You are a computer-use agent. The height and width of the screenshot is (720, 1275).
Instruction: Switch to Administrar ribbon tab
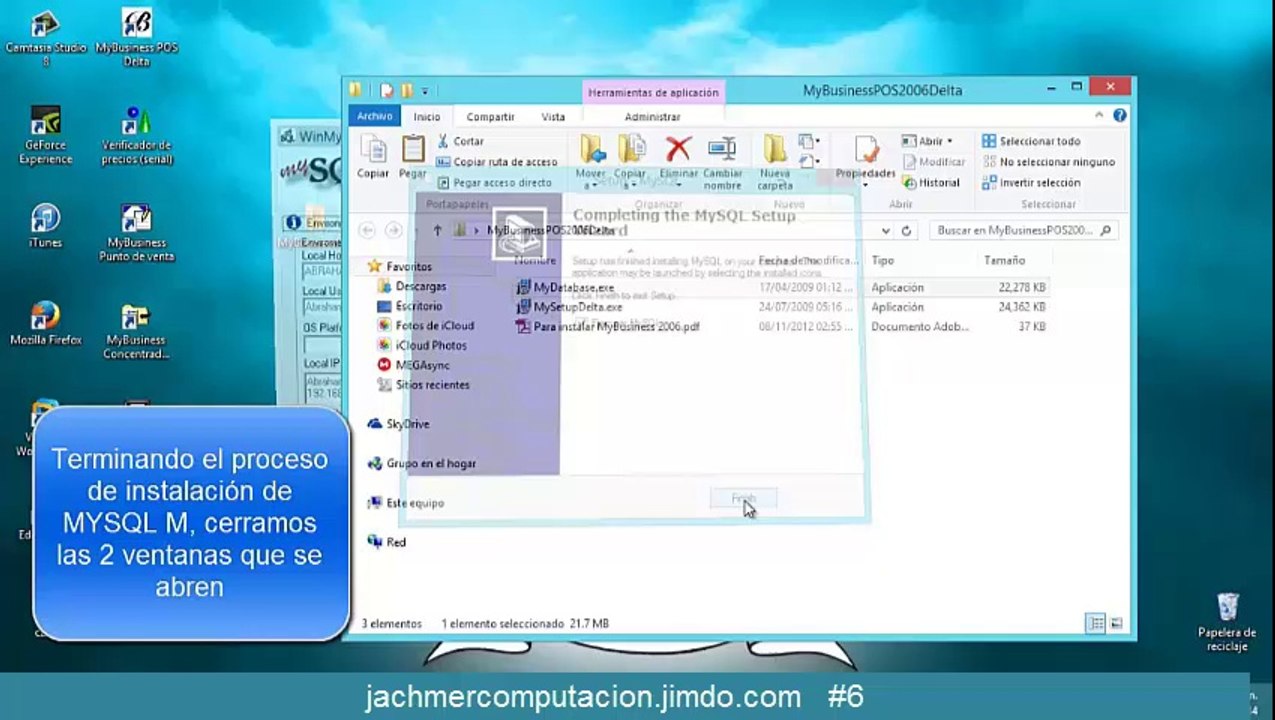coord(652,117)
